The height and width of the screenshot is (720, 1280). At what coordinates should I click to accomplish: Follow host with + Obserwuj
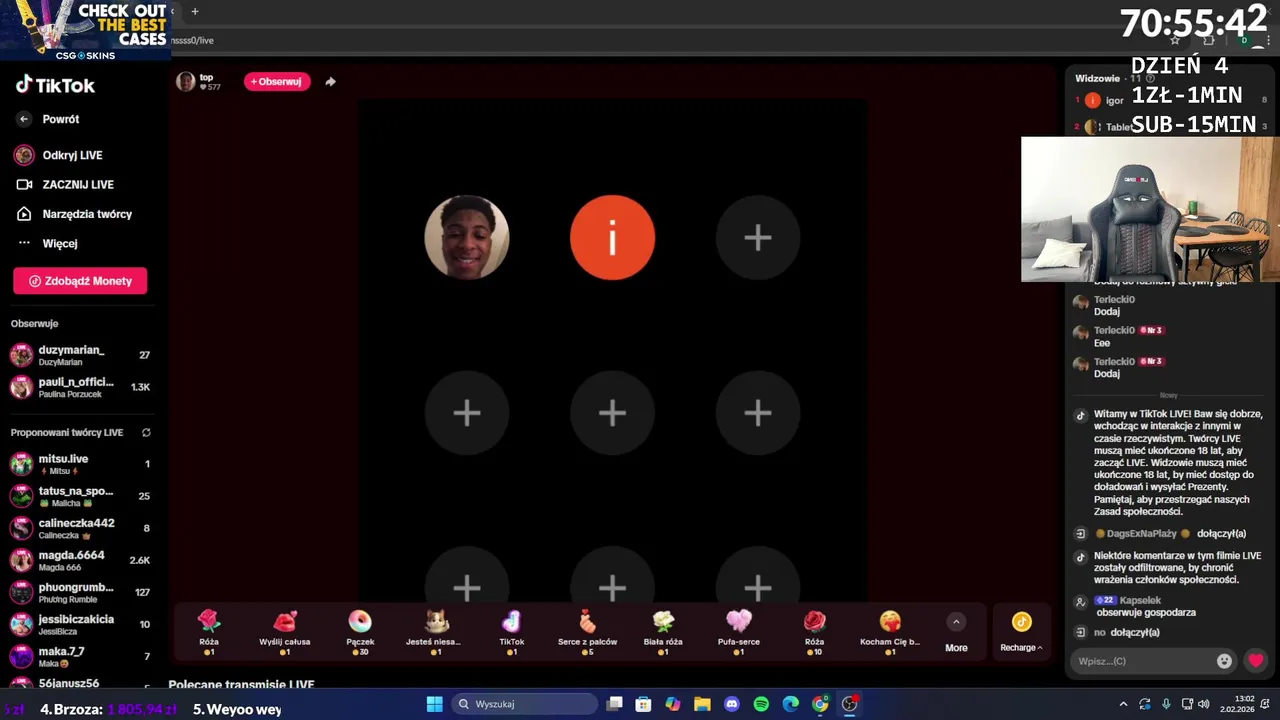[277, 82]
